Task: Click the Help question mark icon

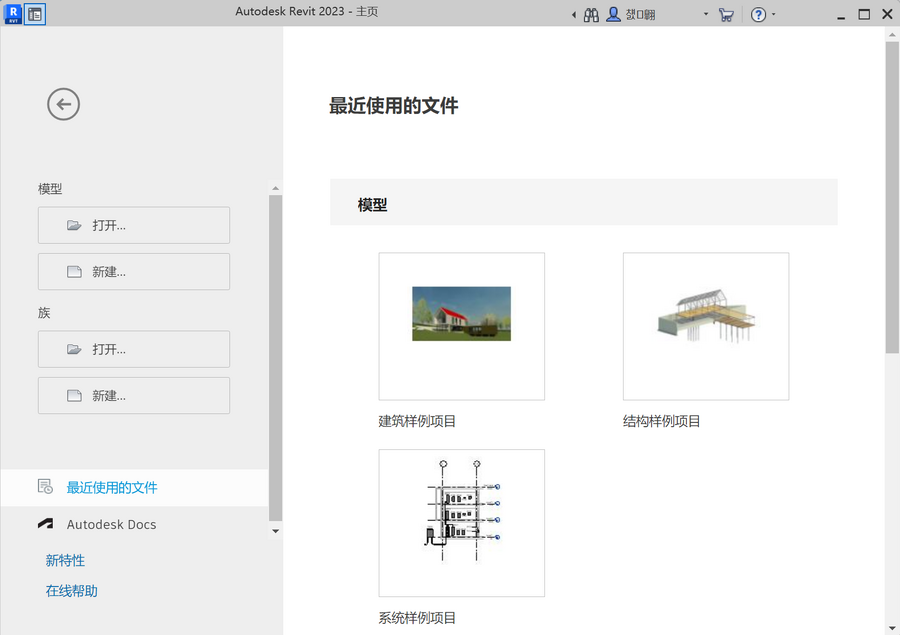Action: point(758,15)
